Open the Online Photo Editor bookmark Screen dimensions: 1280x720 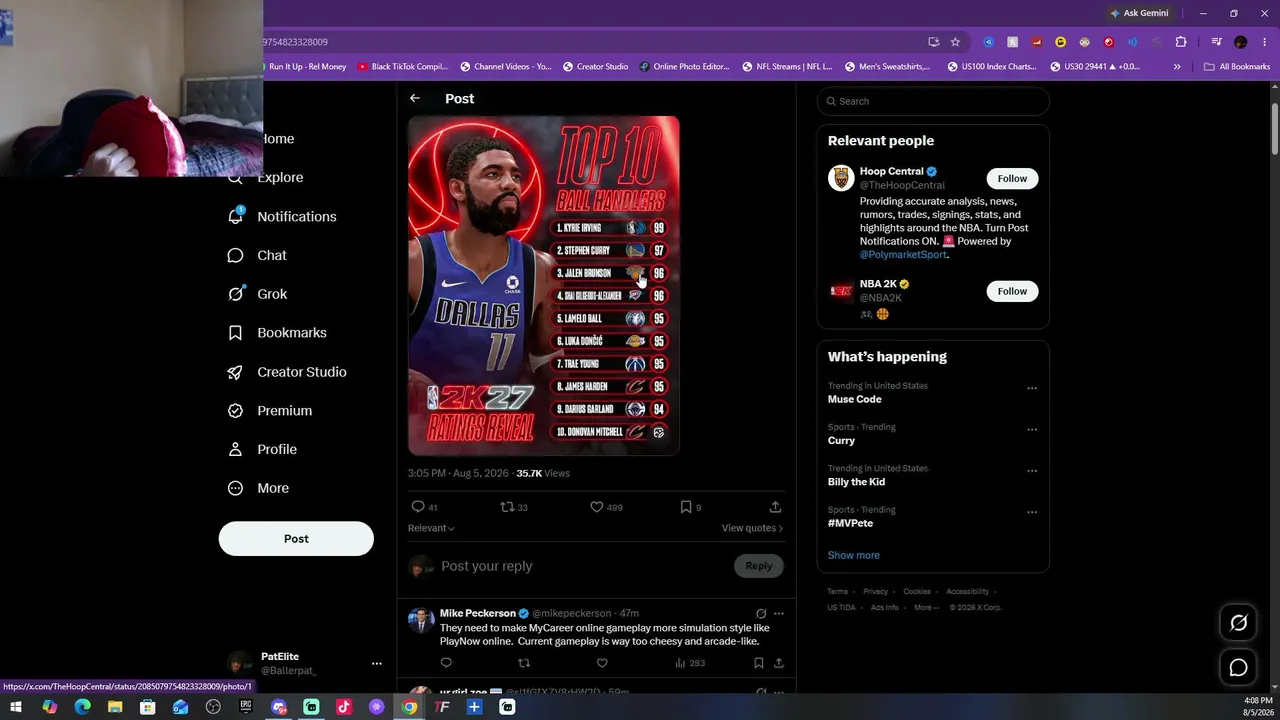685,67
